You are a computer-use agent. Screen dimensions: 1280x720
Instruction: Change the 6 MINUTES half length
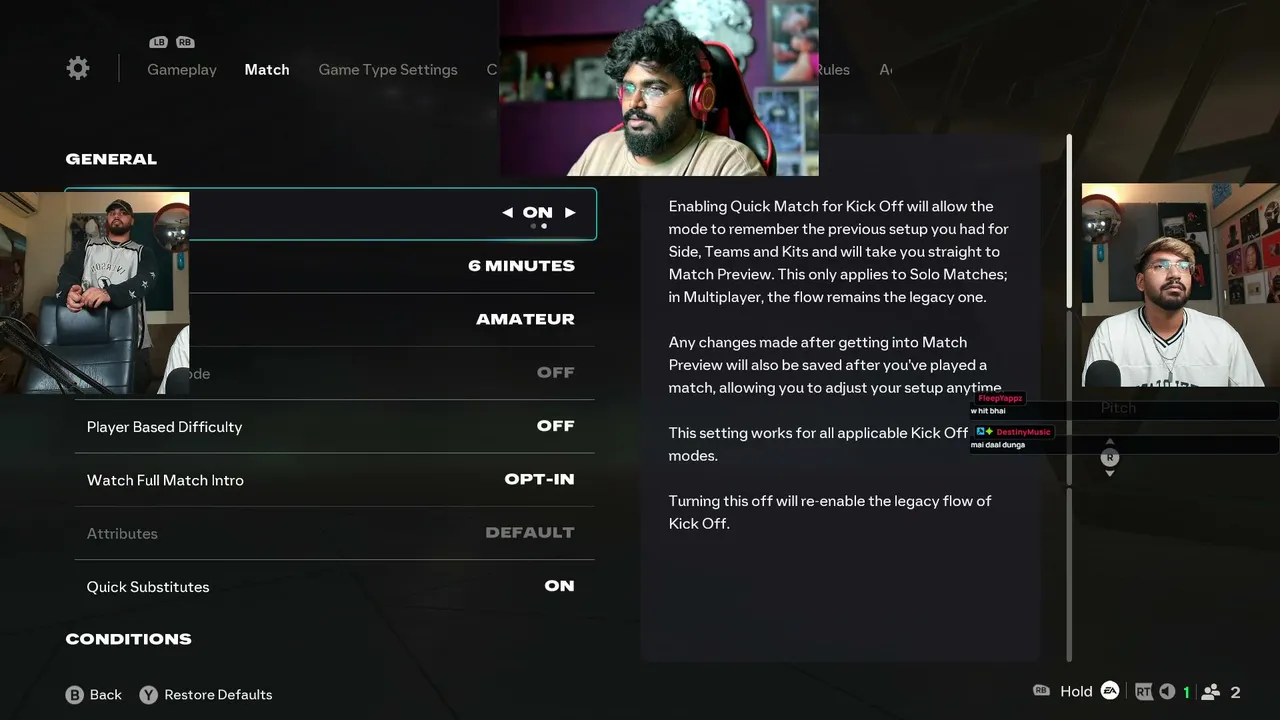pos(521,266)
